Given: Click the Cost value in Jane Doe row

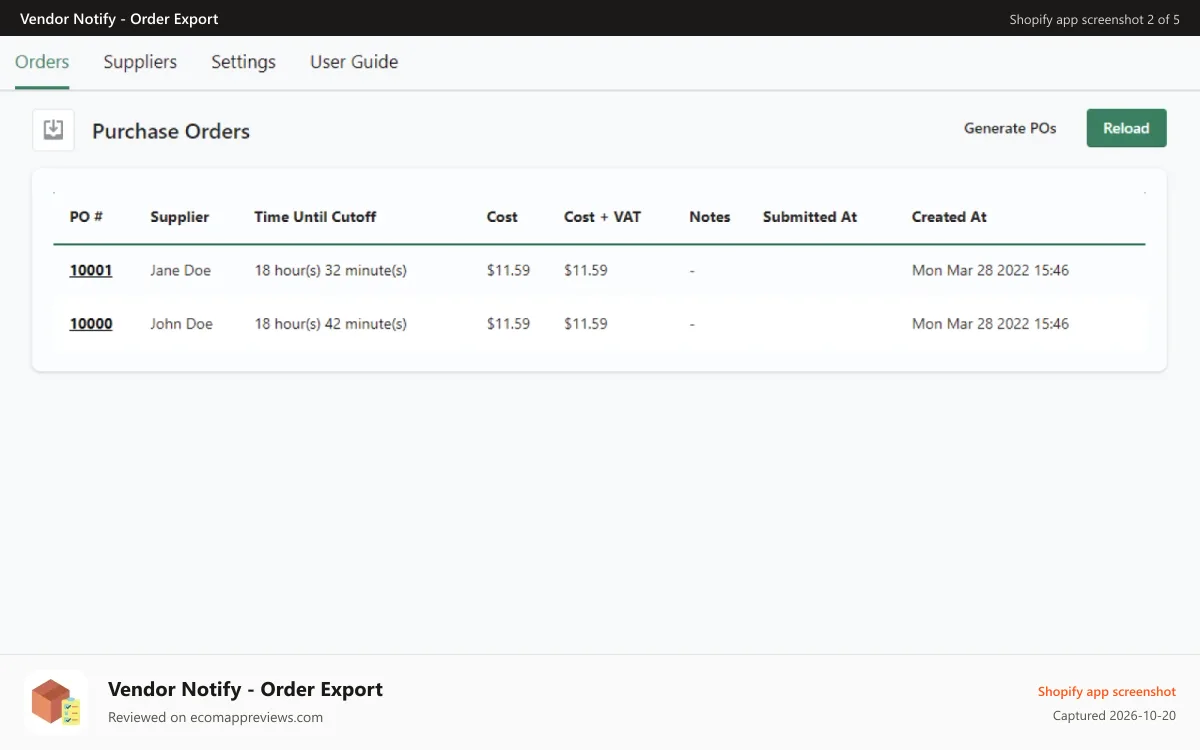Looking at the screenshot, I should (x=508, y=270).
